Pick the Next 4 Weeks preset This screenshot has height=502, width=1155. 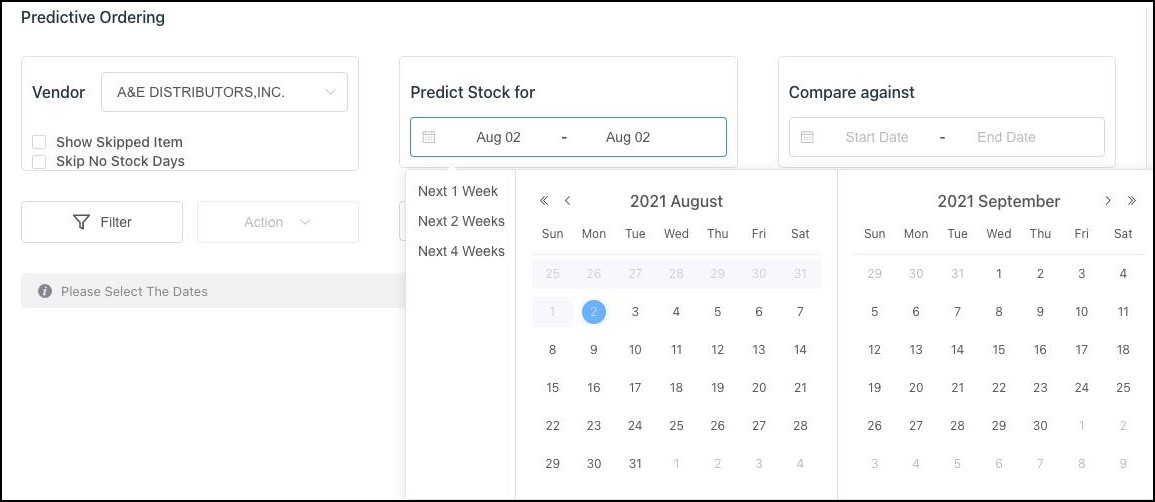(x=461, y=251)
